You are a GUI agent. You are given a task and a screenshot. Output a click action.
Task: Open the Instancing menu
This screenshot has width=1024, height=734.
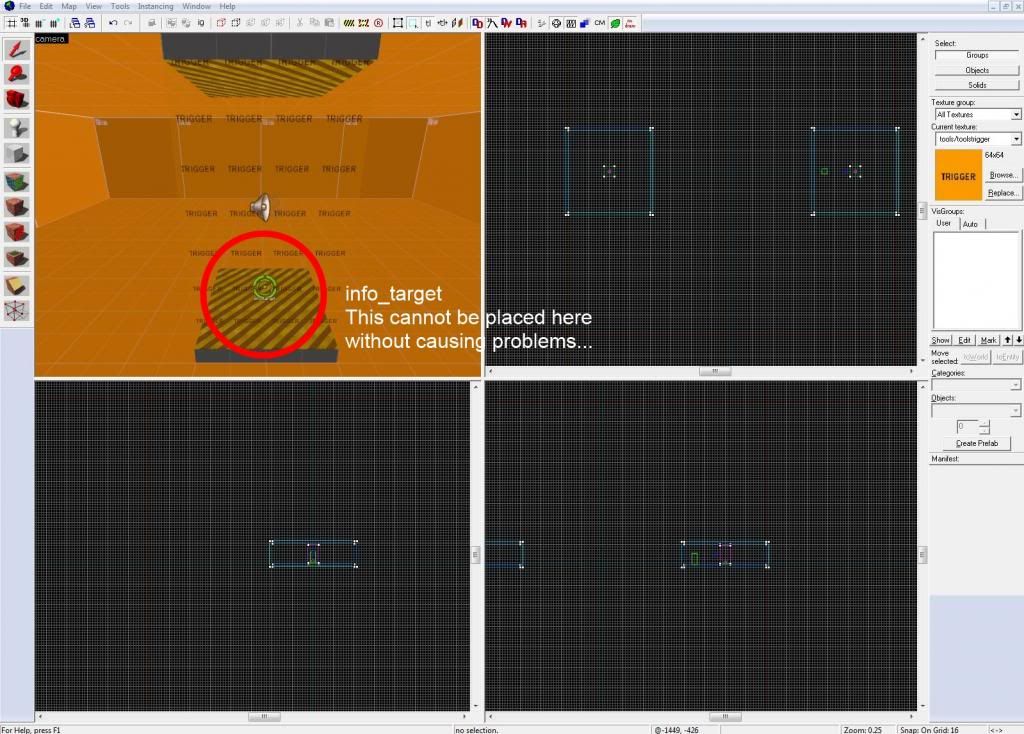point(155,6)
